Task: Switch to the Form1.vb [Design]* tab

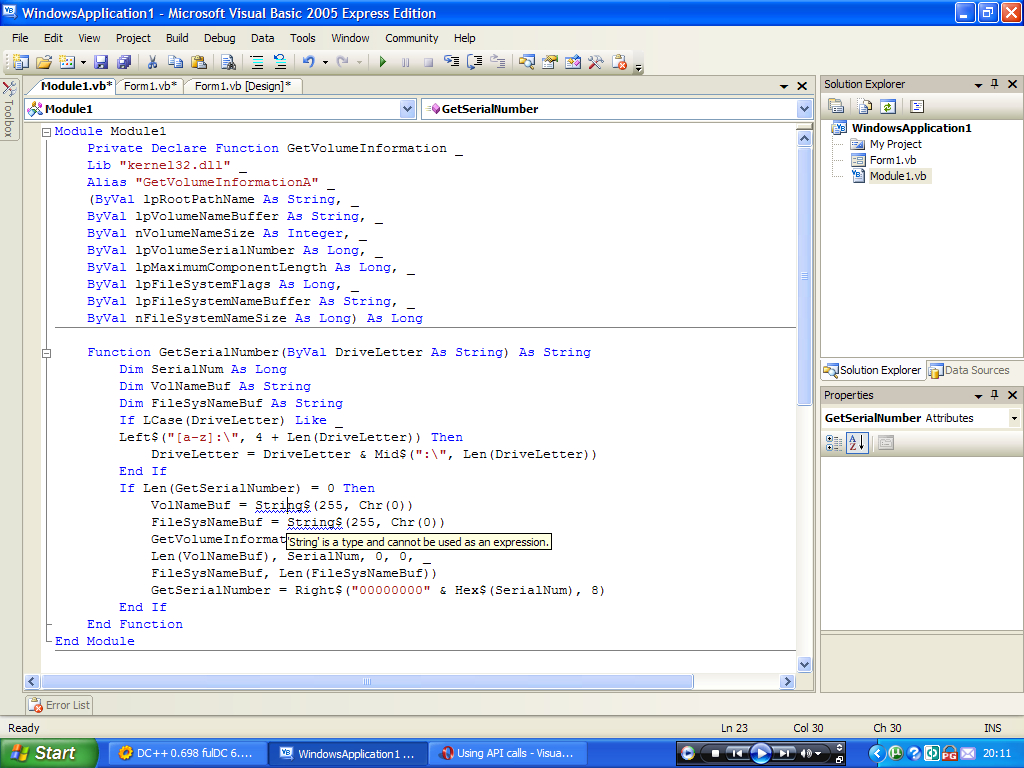Action: point(243,86)
